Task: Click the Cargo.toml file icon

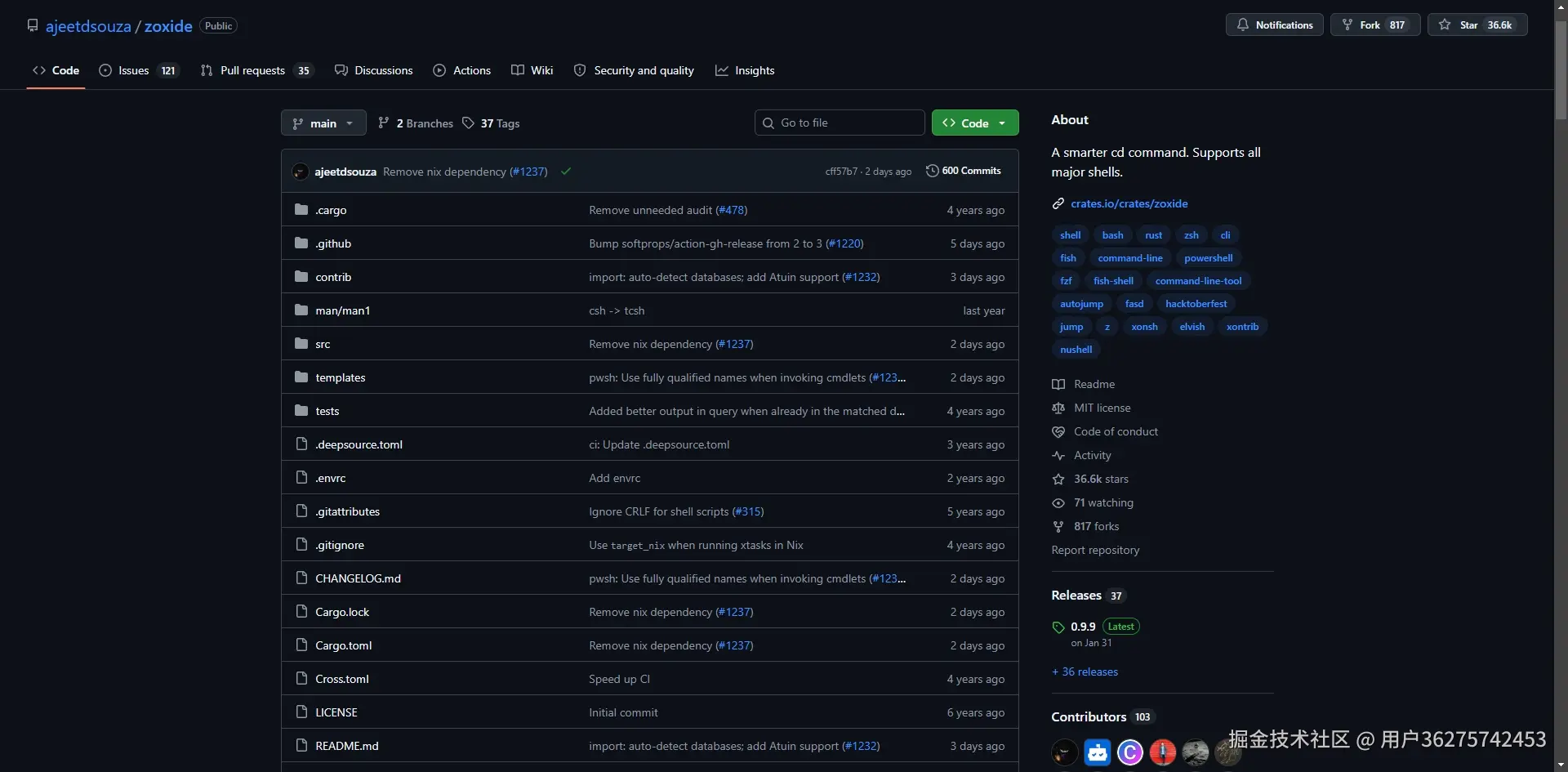Action: (301, 645)
